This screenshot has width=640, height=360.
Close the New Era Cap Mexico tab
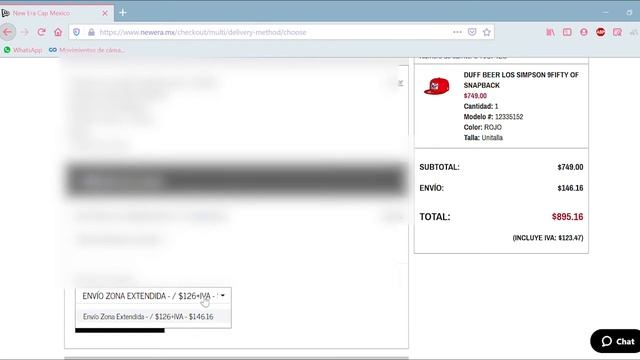point(105,13)
